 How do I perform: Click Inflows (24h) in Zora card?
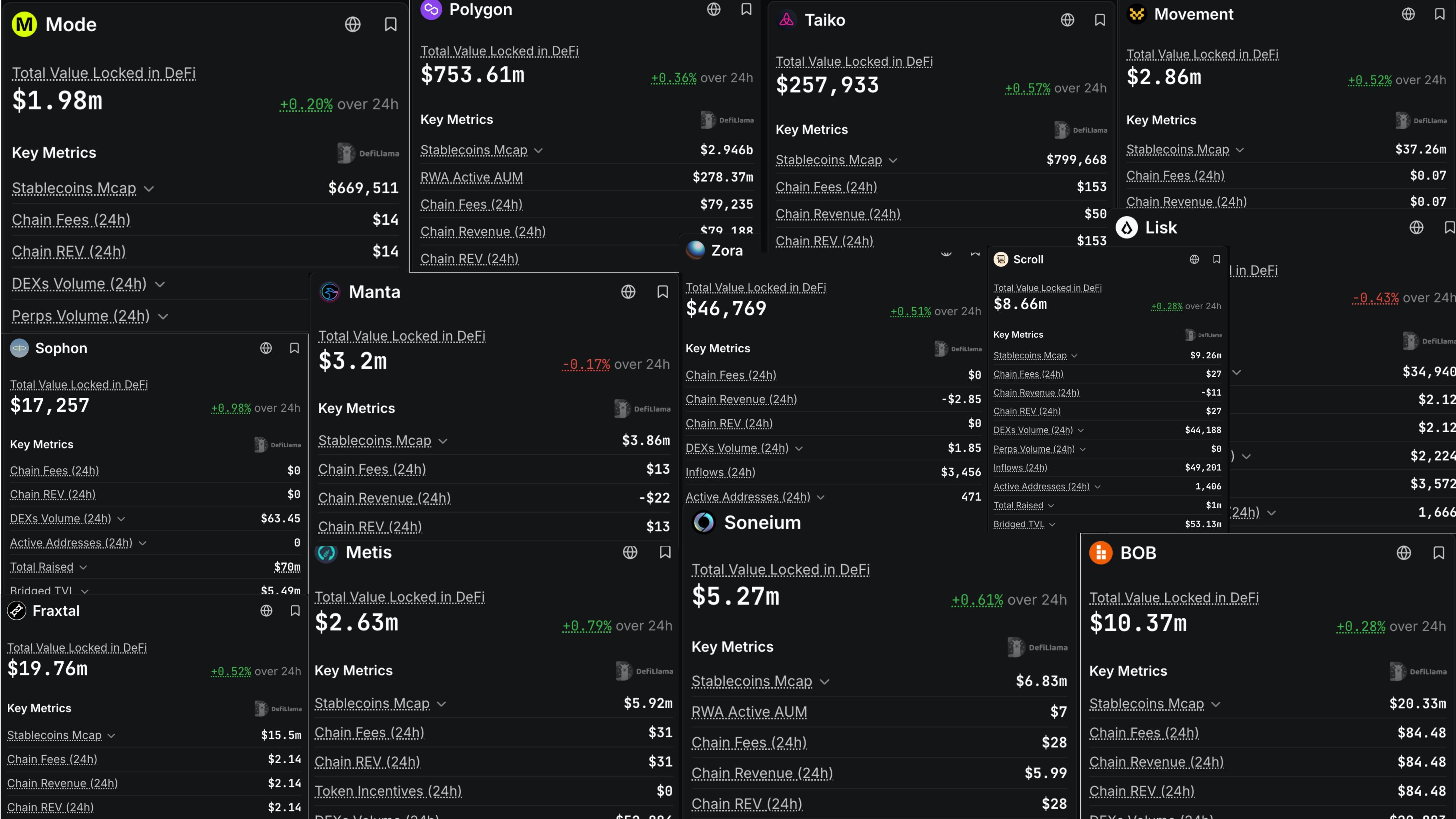coord(720,472)
